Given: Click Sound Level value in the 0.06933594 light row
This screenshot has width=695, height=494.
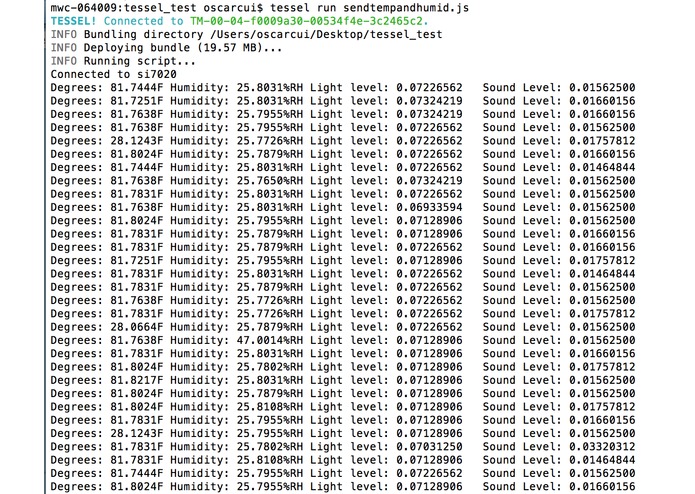Looking at the screenshot, I should pyautogui.click(x=602, y=207).
